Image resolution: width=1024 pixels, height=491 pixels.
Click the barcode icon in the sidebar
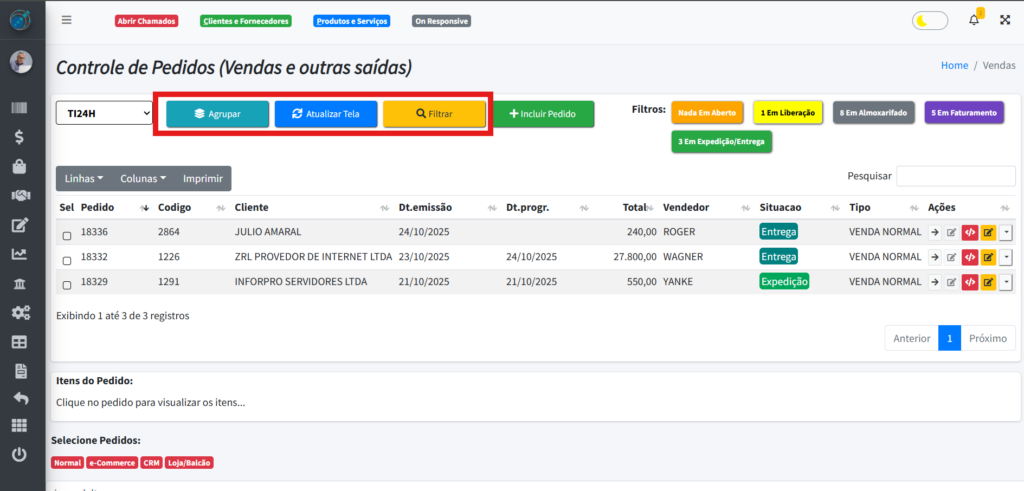point(20,108)
